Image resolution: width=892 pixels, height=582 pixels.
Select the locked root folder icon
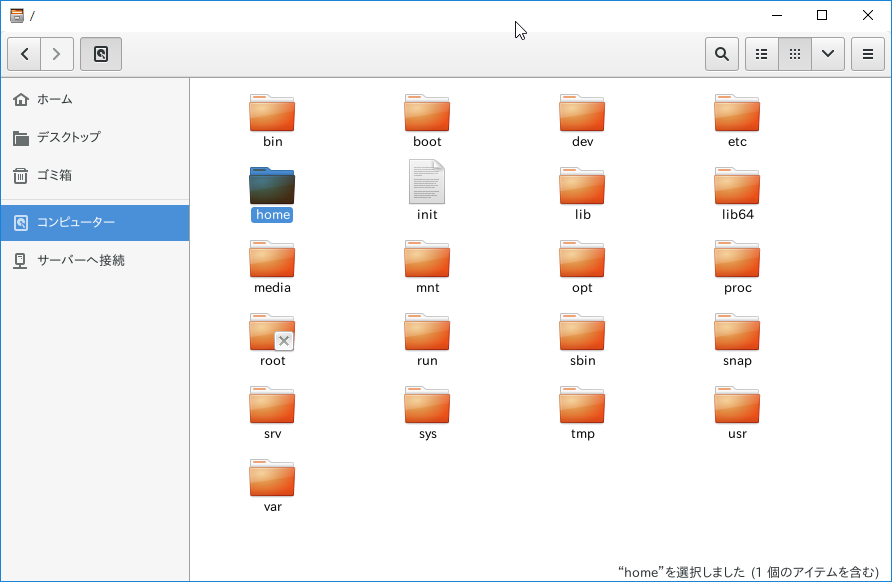tap(272, 332)
